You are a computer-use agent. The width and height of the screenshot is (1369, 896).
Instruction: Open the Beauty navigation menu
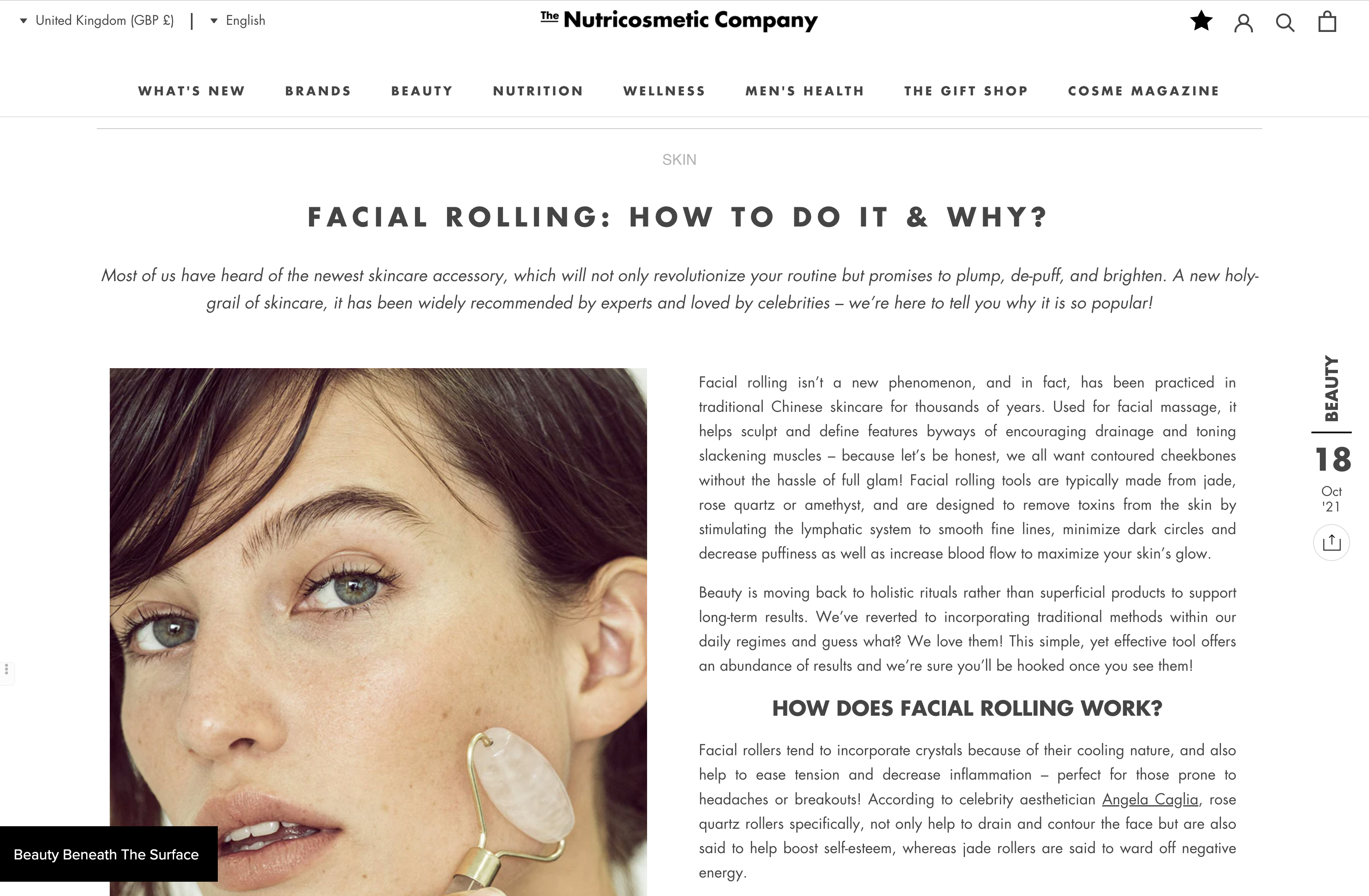coord(422,91)
